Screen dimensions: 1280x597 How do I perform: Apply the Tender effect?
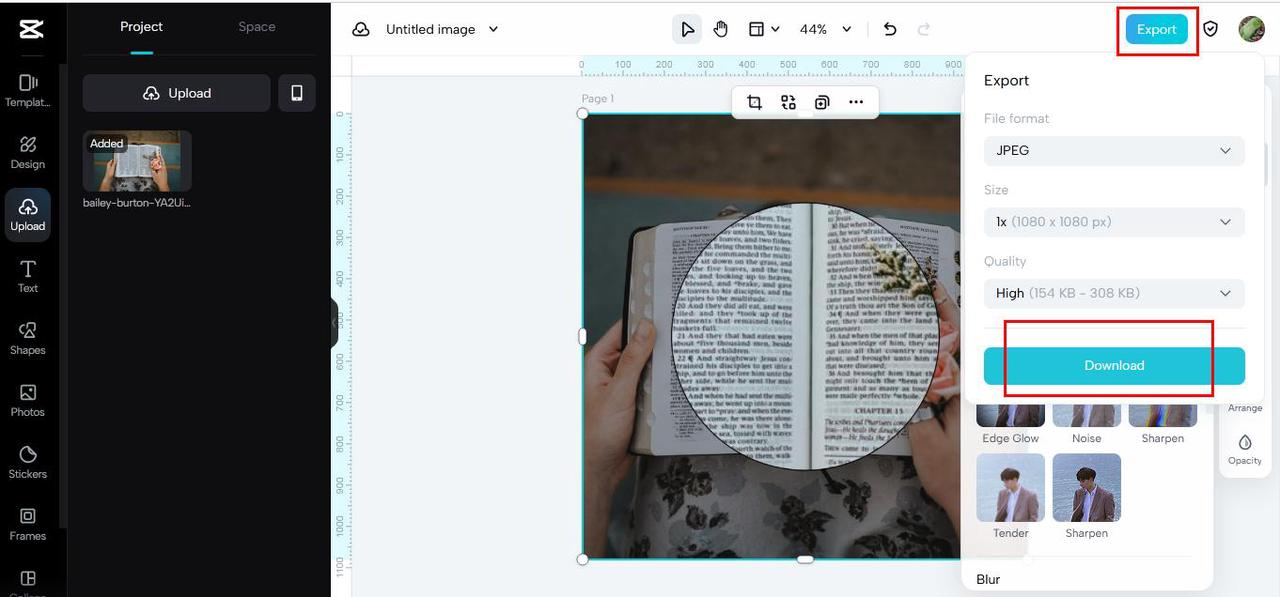click(x=1010, y=496)
